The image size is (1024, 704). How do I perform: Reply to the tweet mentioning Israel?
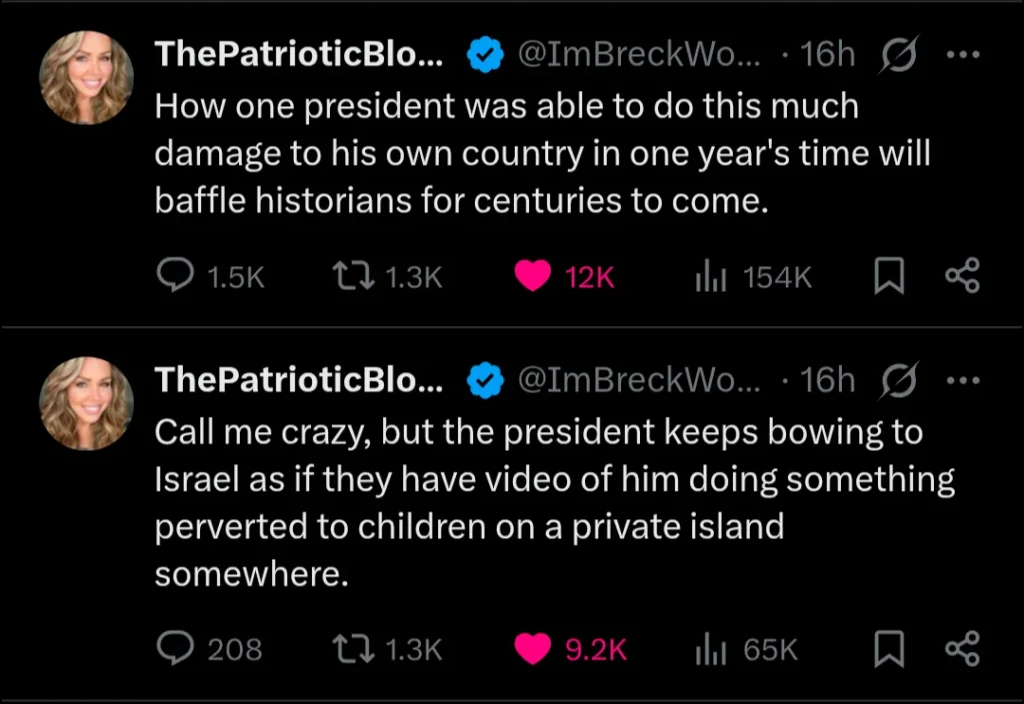[x=176, y=650]
